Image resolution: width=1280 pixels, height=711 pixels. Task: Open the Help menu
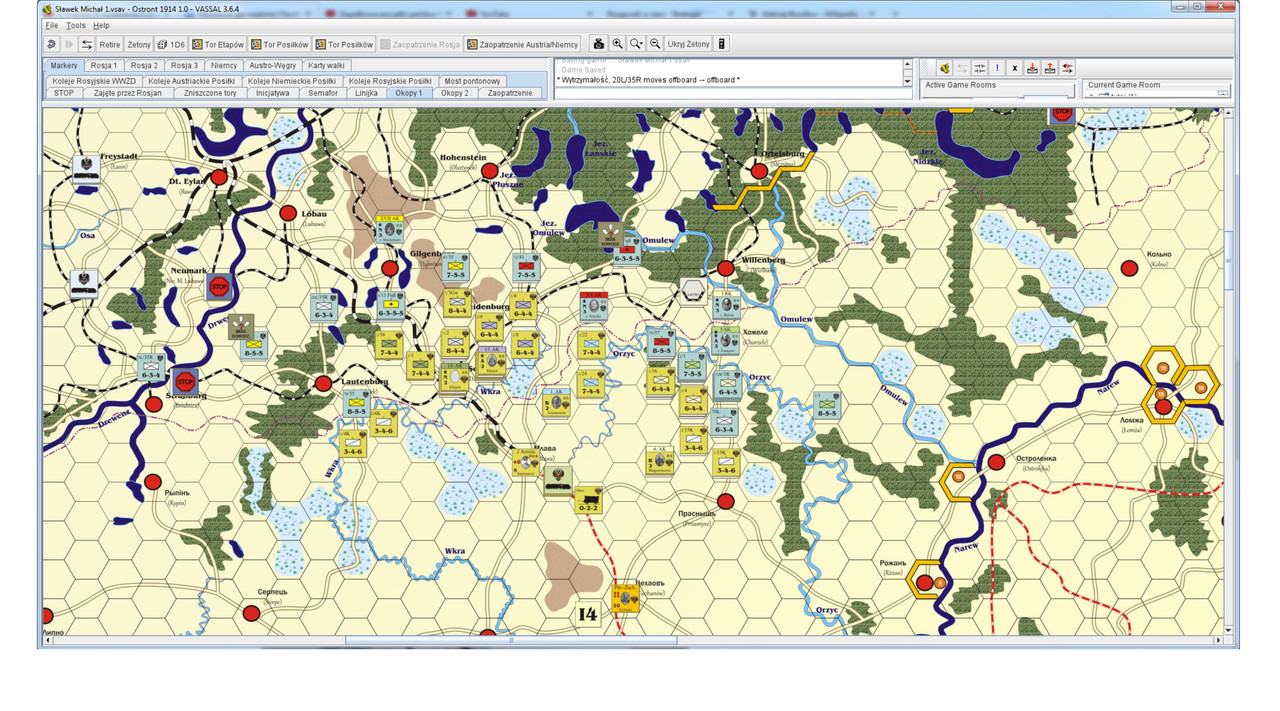coord(101,25)
